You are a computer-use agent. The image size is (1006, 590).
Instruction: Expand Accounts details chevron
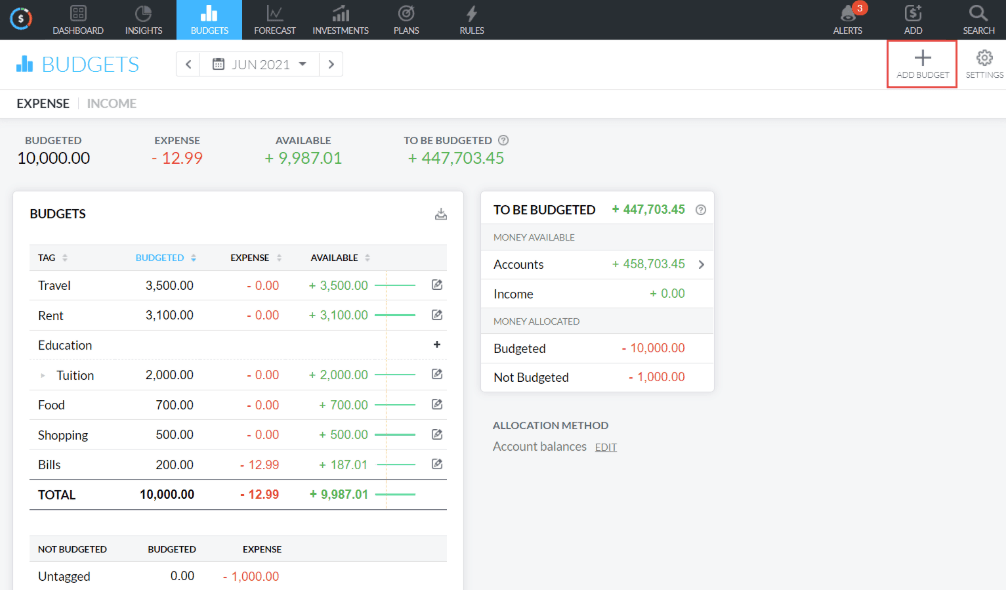pos(701,264)
